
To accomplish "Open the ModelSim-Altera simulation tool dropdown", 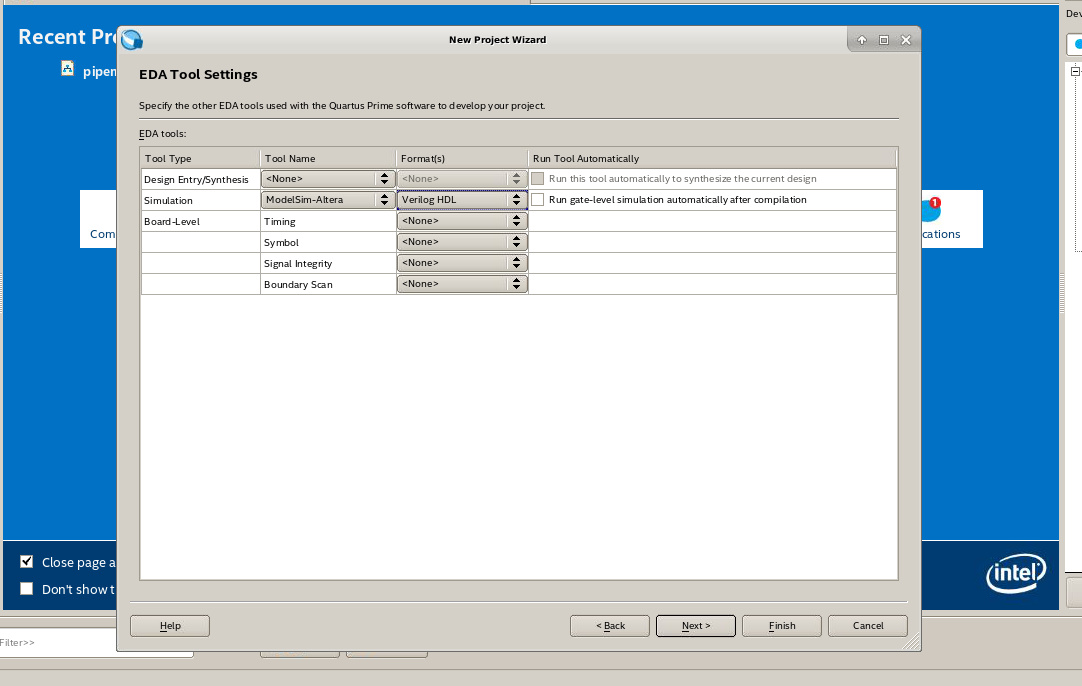I will click(327, 200).
